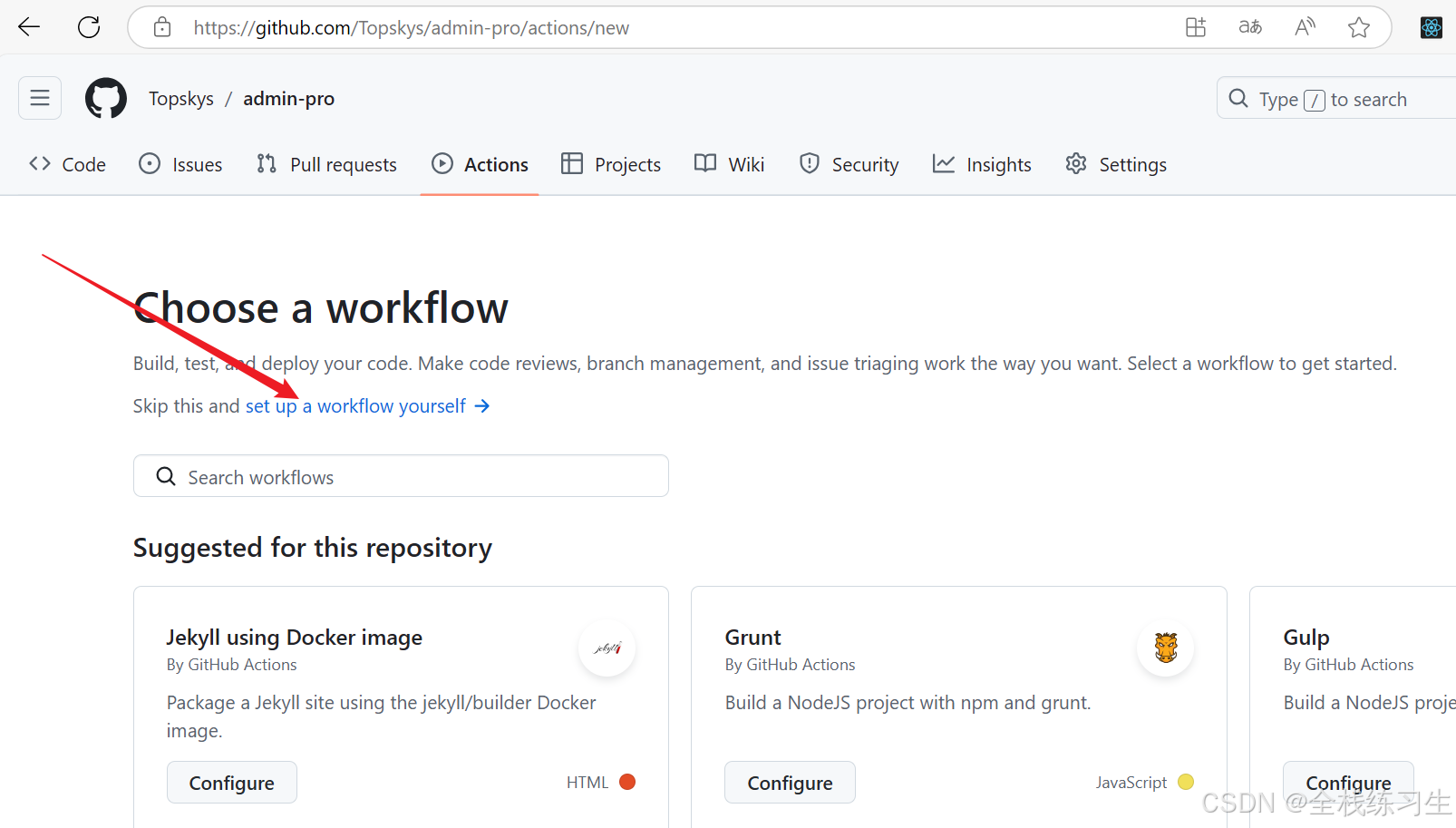Open the Code tab
1456x828 pixels.
67,164
